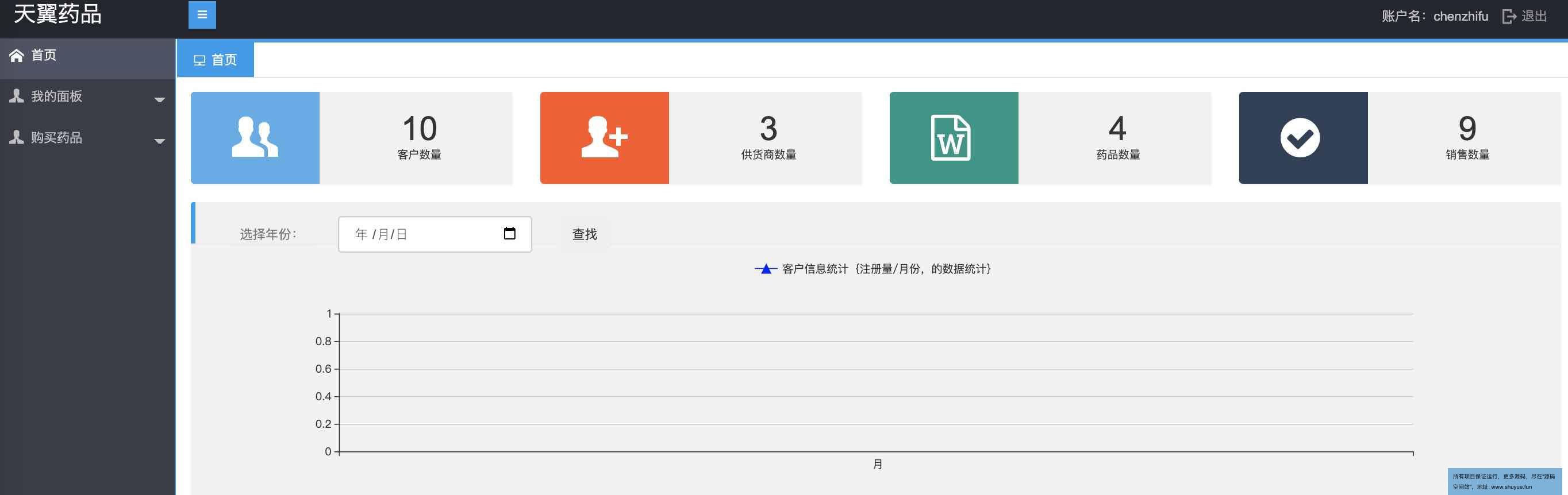1568x495 pixels.
Task: Click the 0.8 y-axis value
Action: [x=323, y=341]
